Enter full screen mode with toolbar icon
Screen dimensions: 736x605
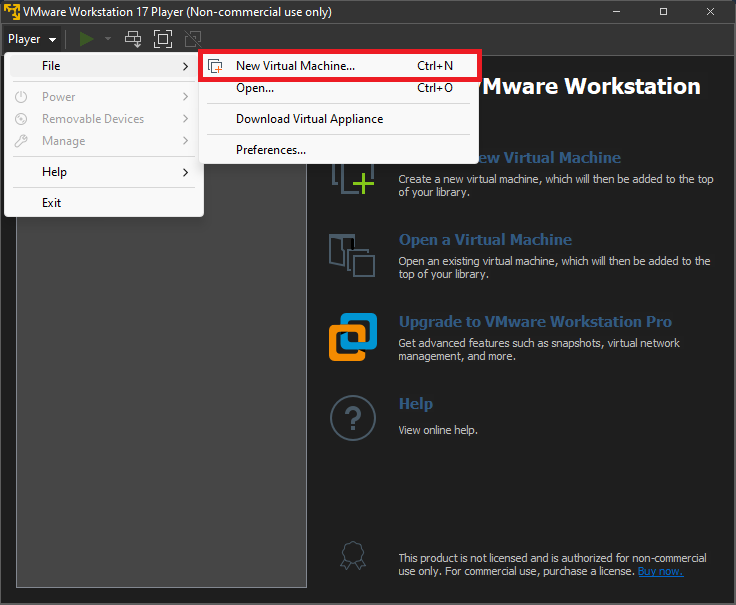point(163,39)
